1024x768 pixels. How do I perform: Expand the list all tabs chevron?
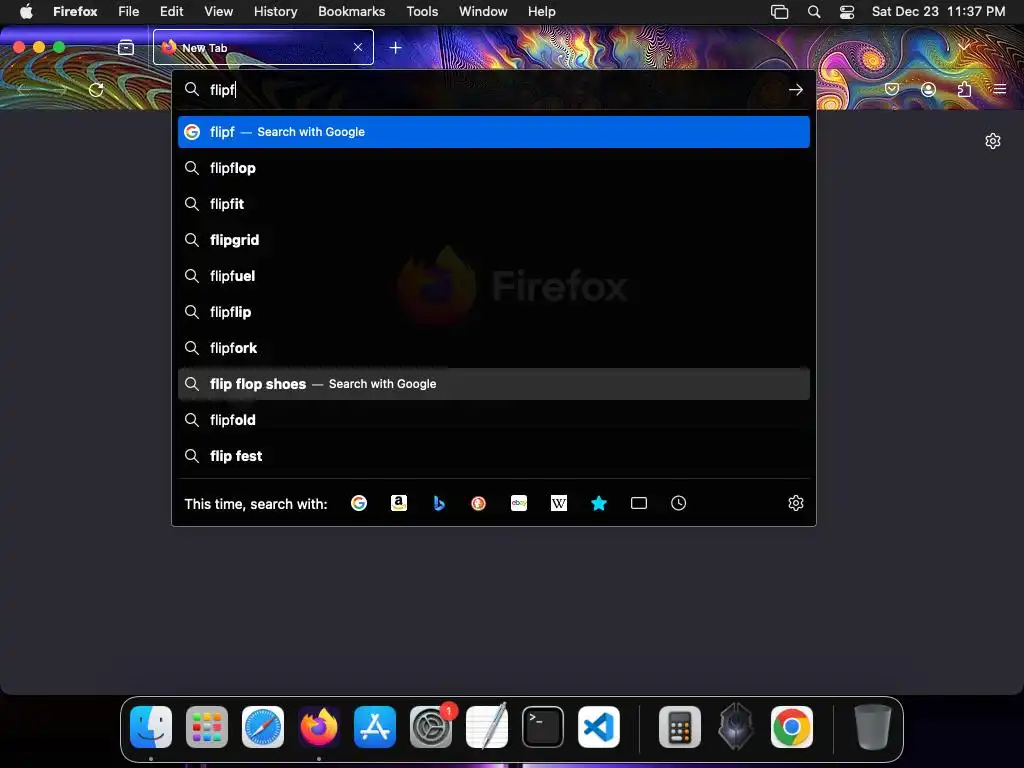click(x=963, y=48)
